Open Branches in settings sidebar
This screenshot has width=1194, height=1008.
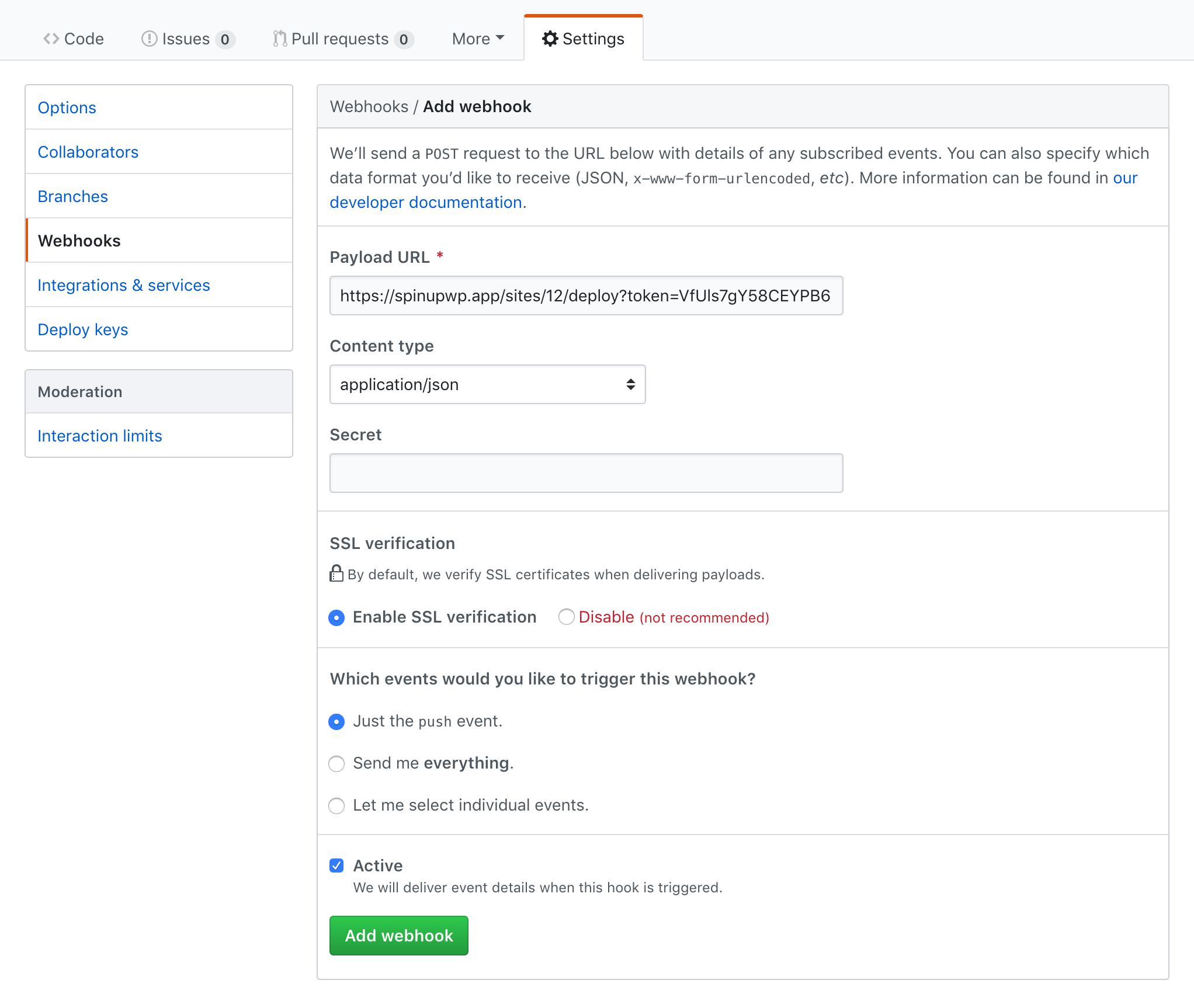(159, 196)
